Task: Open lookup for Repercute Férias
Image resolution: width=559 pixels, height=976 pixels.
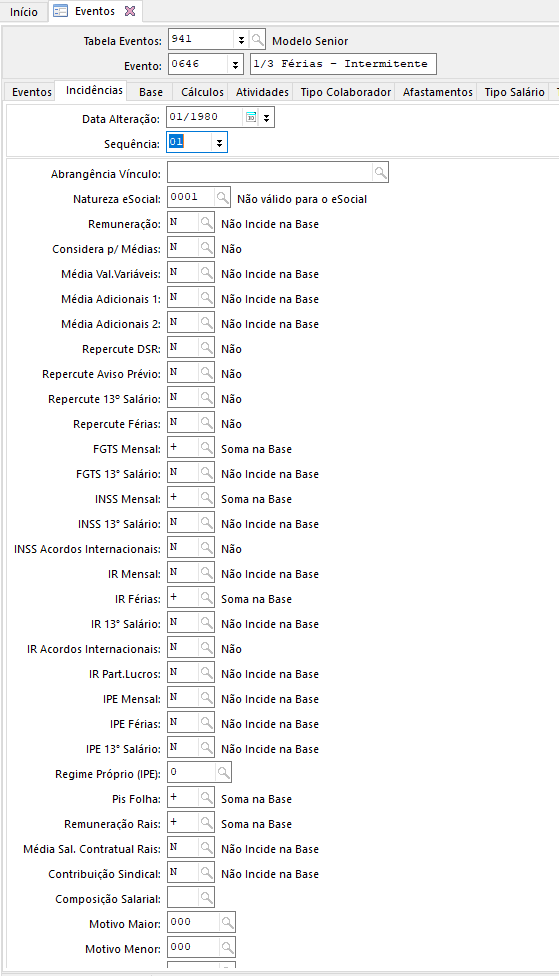Action: coord(206,423)
